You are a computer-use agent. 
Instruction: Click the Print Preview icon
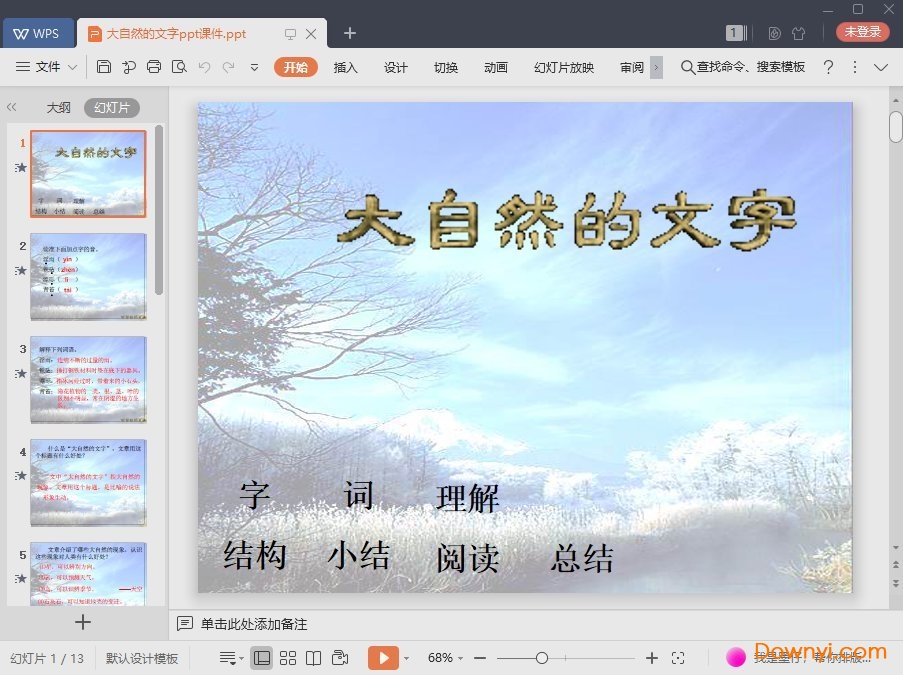coord(180,67)
